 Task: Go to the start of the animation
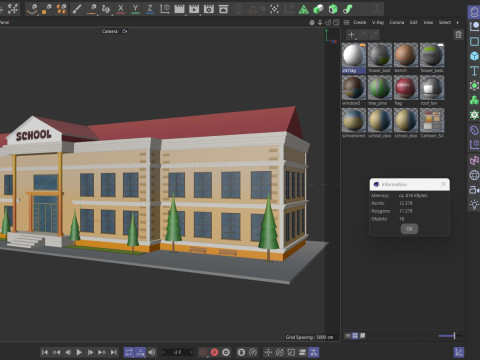[x=45, y=352]
